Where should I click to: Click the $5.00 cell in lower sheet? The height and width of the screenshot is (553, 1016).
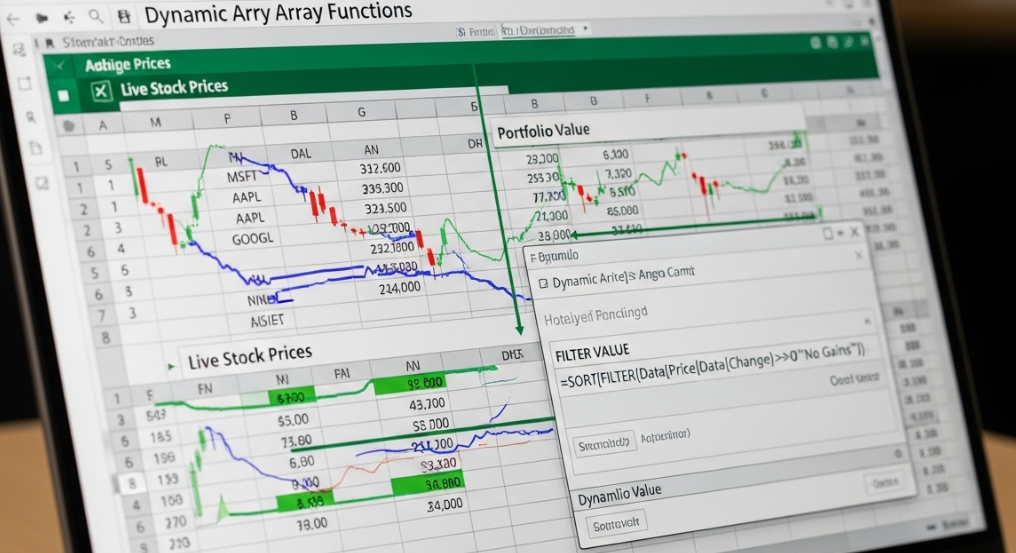click(x=293, y=420)
